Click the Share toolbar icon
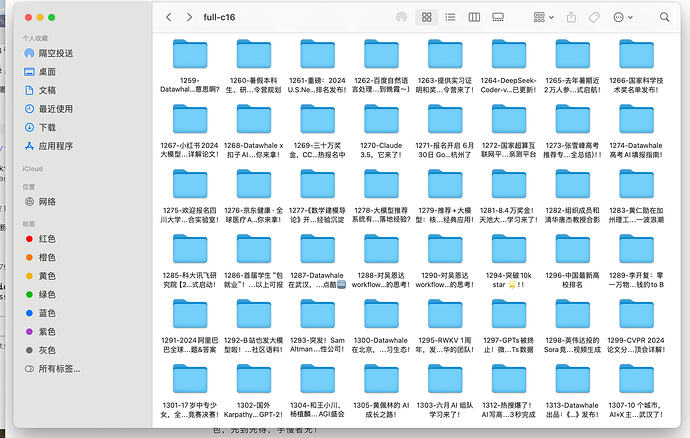Viewport: 690px width, 438px height. [571, 17]
